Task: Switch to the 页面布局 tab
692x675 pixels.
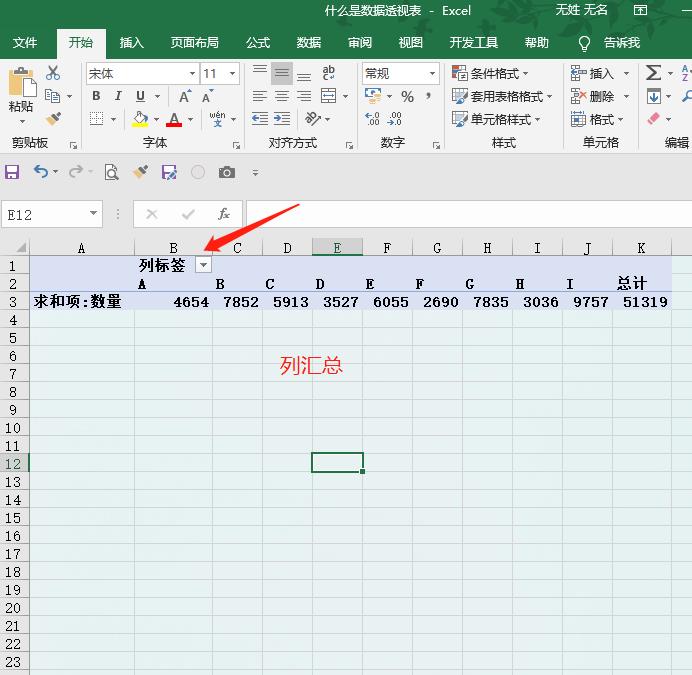Action: tap(195, 42)
